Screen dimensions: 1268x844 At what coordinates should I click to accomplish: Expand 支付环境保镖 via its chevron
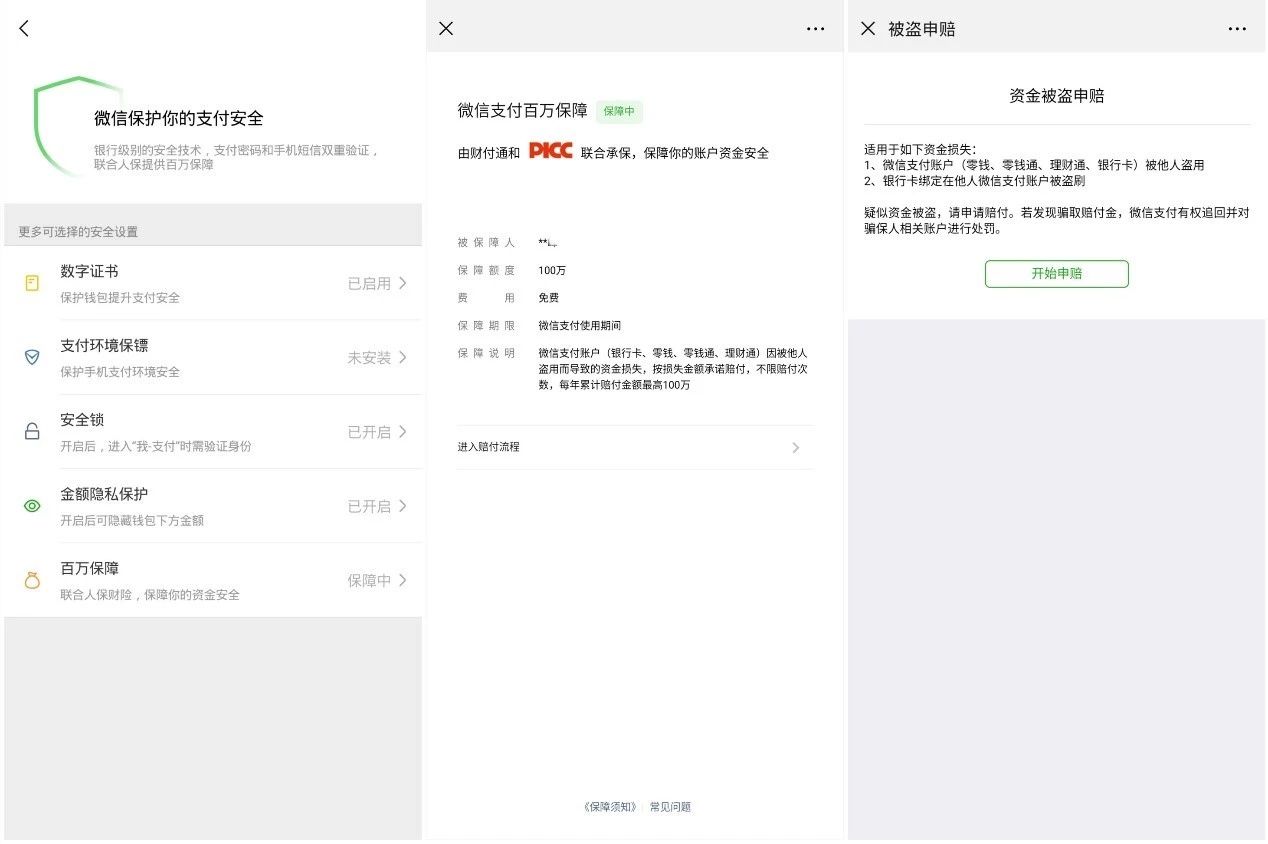click(x=403, y=357)
